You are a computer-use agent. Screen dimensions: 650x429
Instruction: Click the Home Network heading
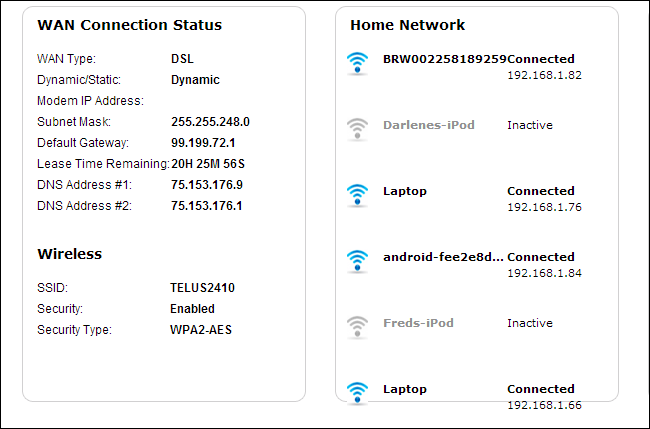(407, 25)
